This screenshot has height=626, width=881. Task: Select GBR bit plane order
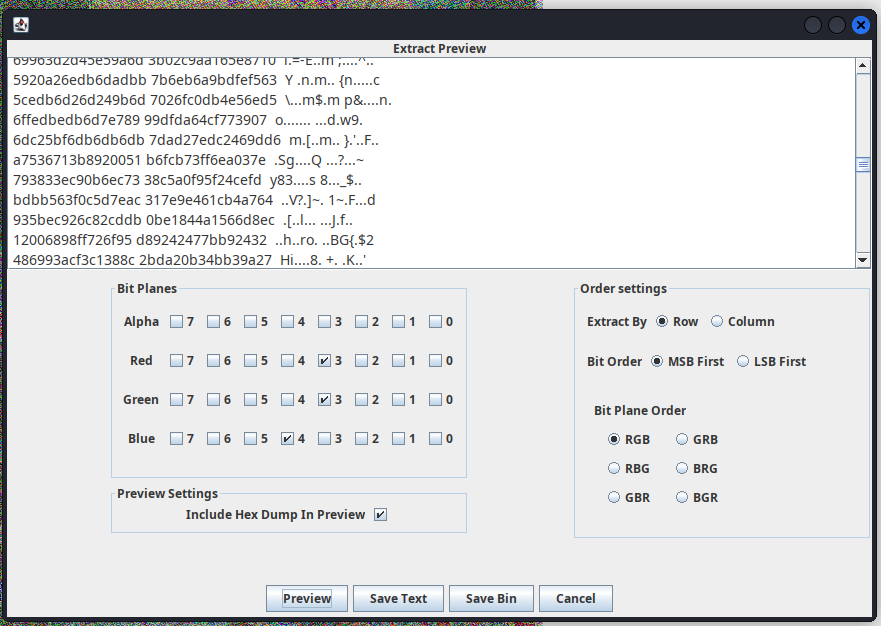coord(614,498)
